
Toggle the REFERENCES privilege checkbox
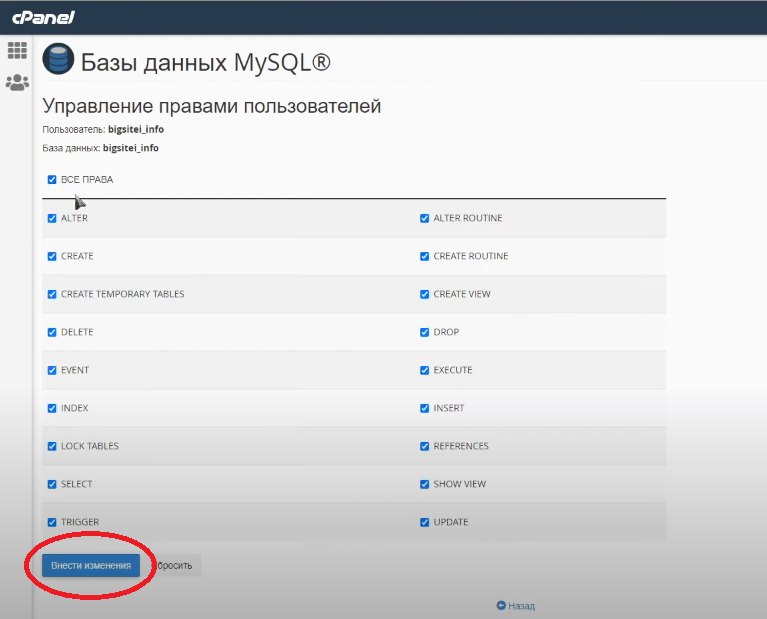(x=425, y=446)
